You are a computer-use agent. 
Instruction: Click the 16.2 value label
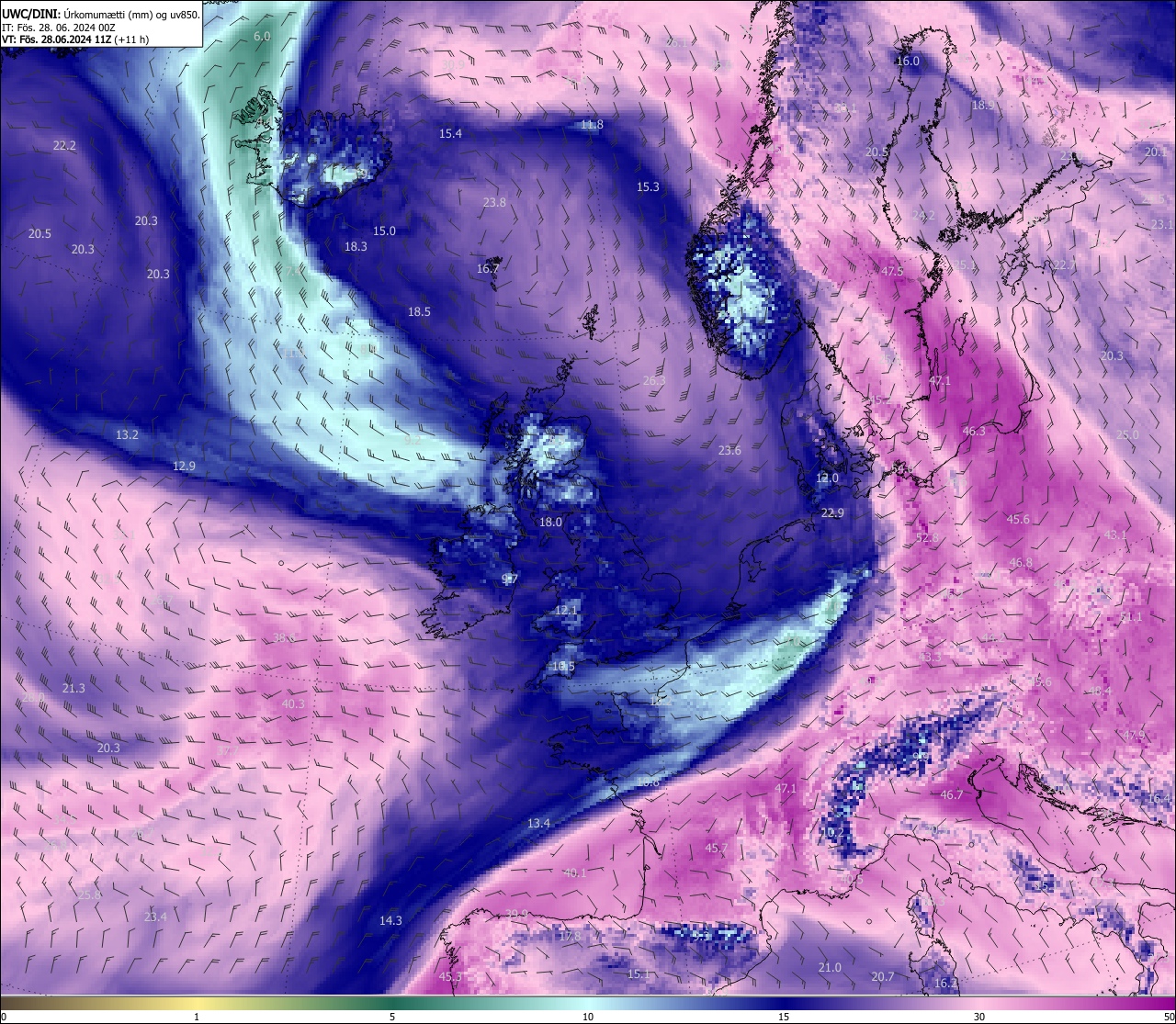point(945,983)
